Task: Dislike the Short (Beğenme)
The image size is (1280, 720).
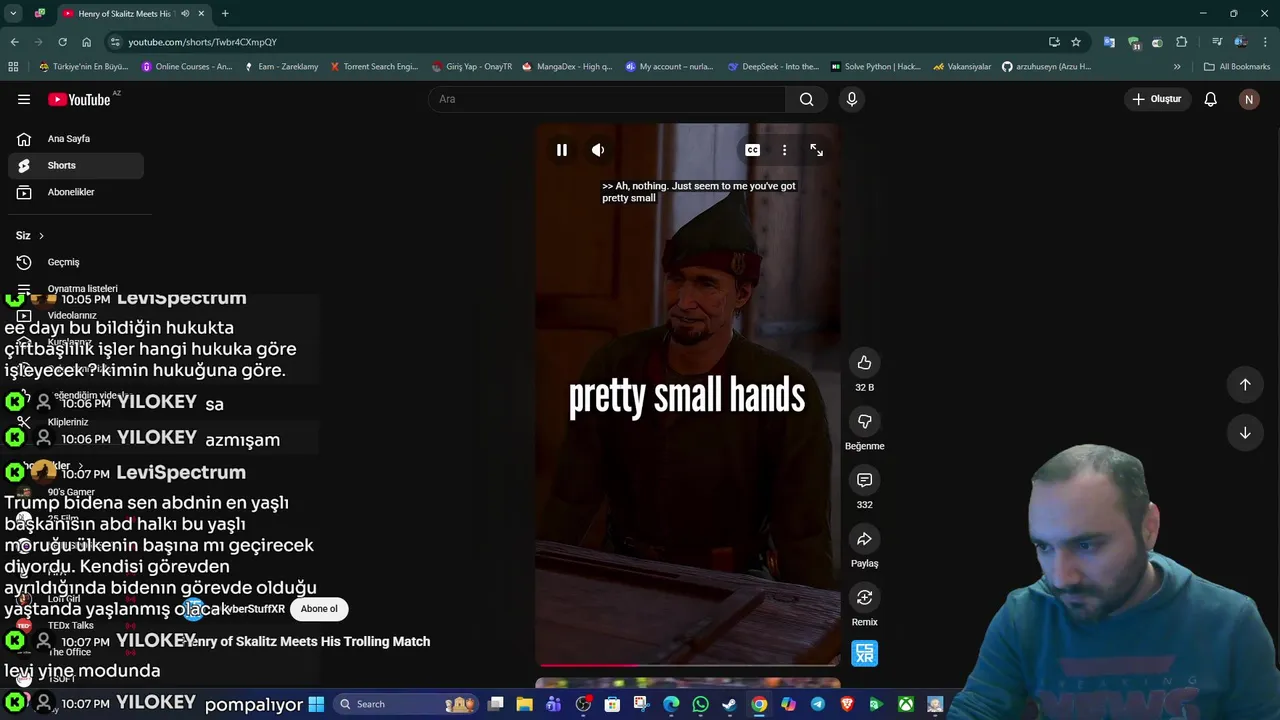Action: (865, 422)
